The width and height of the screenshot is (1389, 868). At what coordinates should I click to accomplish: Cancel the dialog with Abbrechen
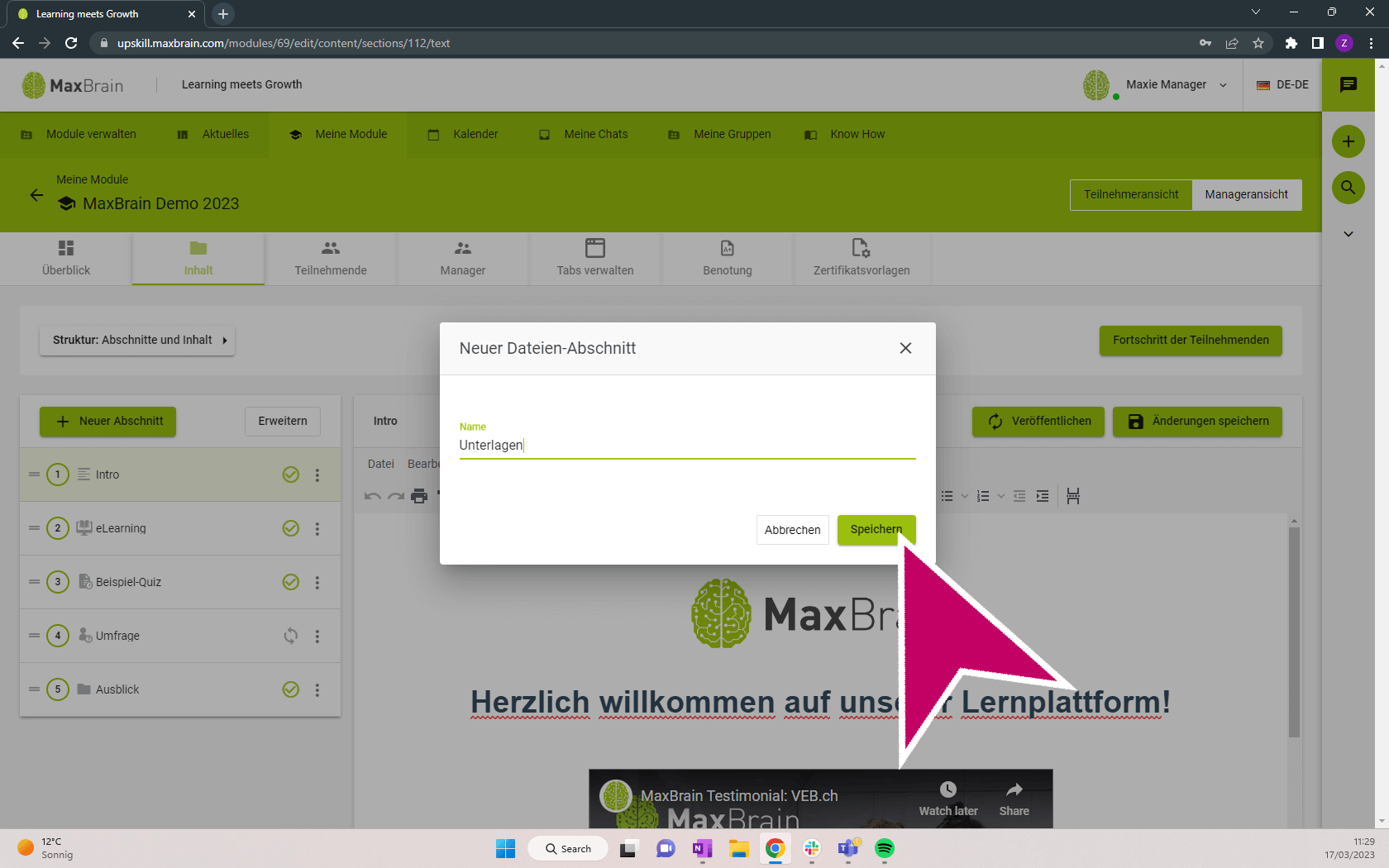792,530
